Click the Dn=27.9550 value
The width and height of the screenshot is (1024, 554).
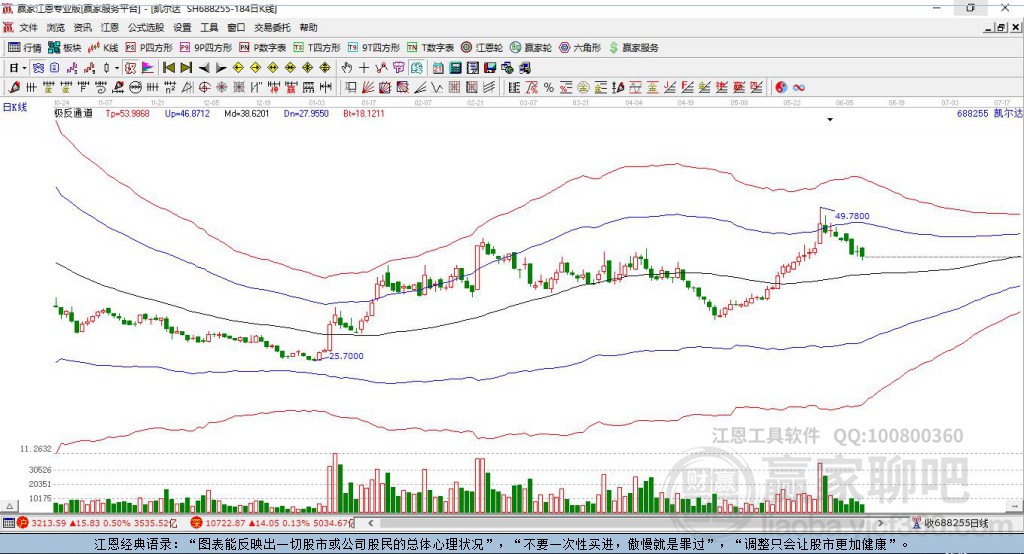pos(306,113)
